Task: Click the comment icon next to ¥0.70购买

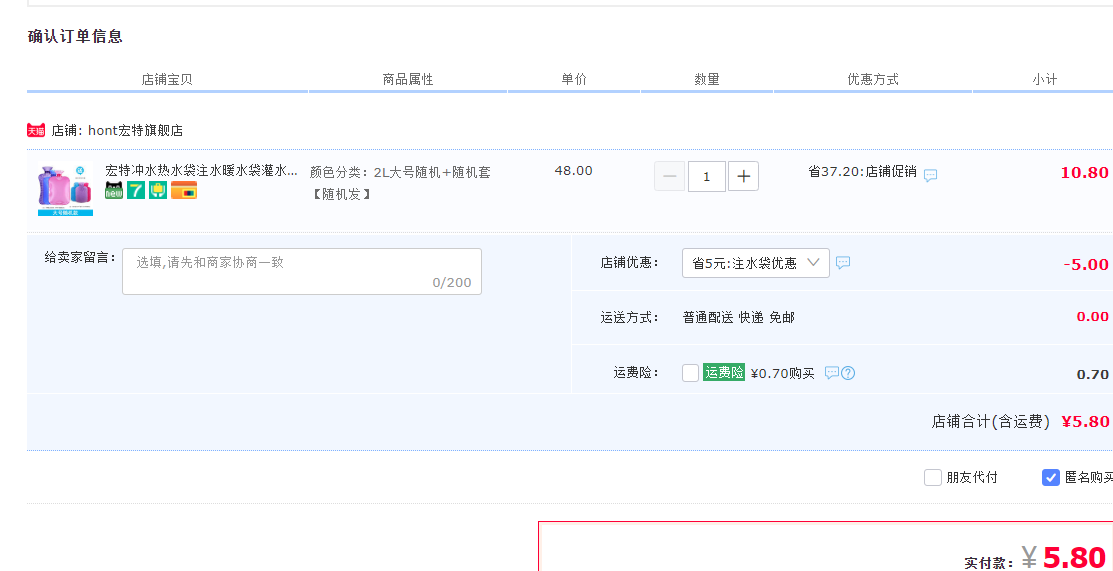Action: 831,373
